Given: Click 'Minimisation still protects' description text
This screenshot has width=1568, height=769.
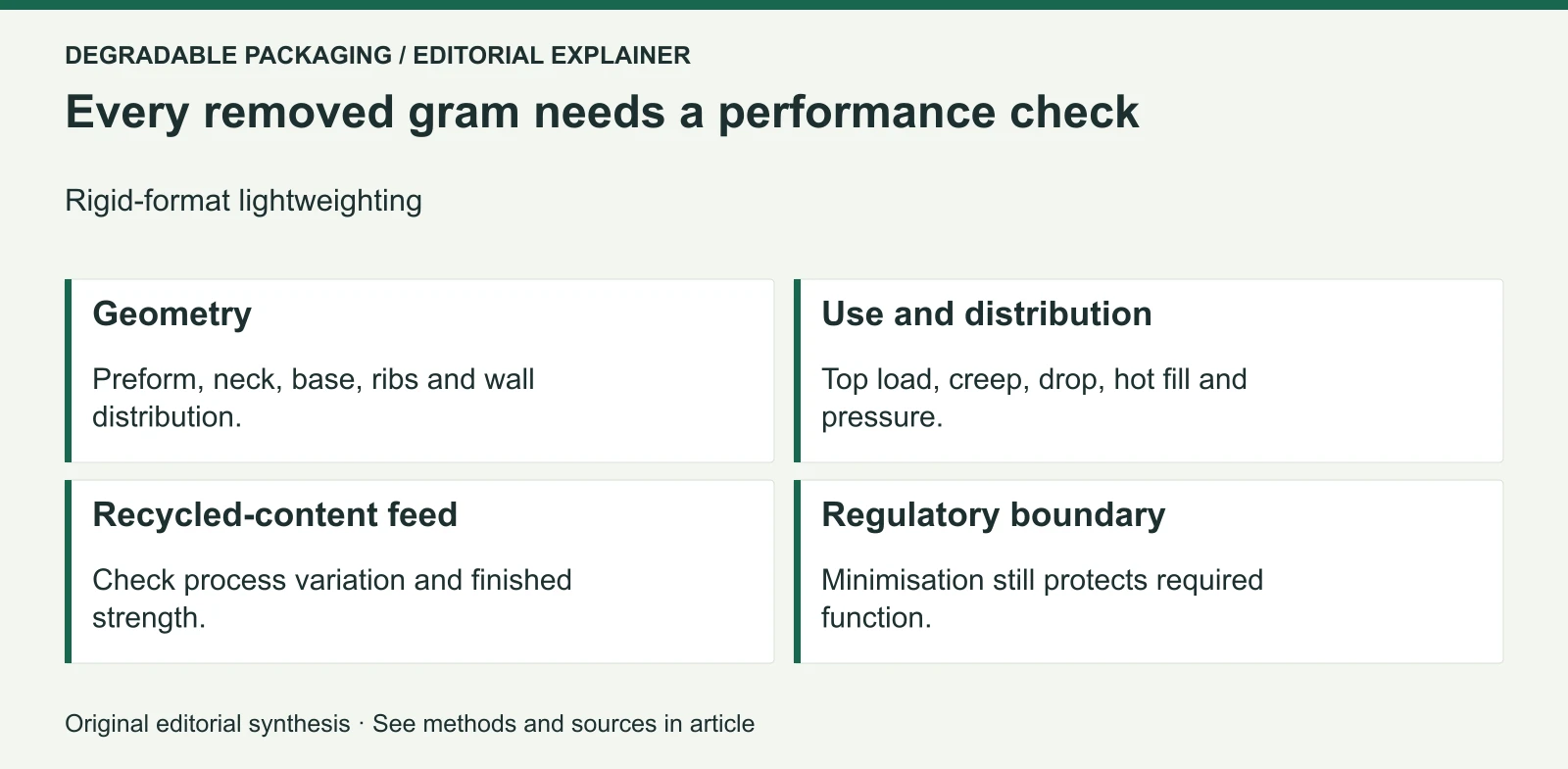Looking at the screenshot, I should pyautogui.click(x=1042, y=599).
